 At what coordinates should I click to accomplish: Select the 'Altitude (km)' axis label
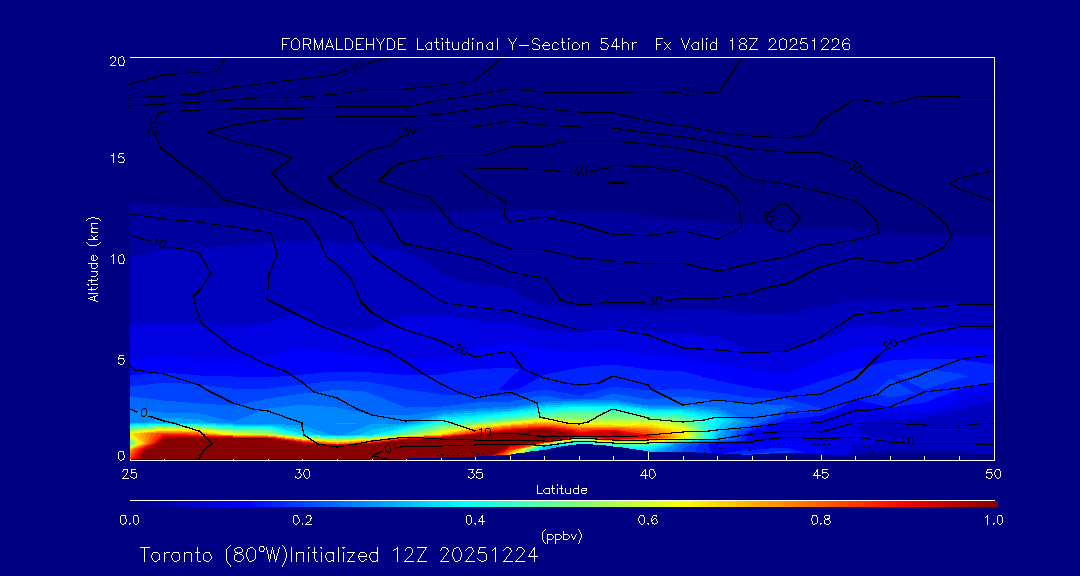(x=93, y=259)
